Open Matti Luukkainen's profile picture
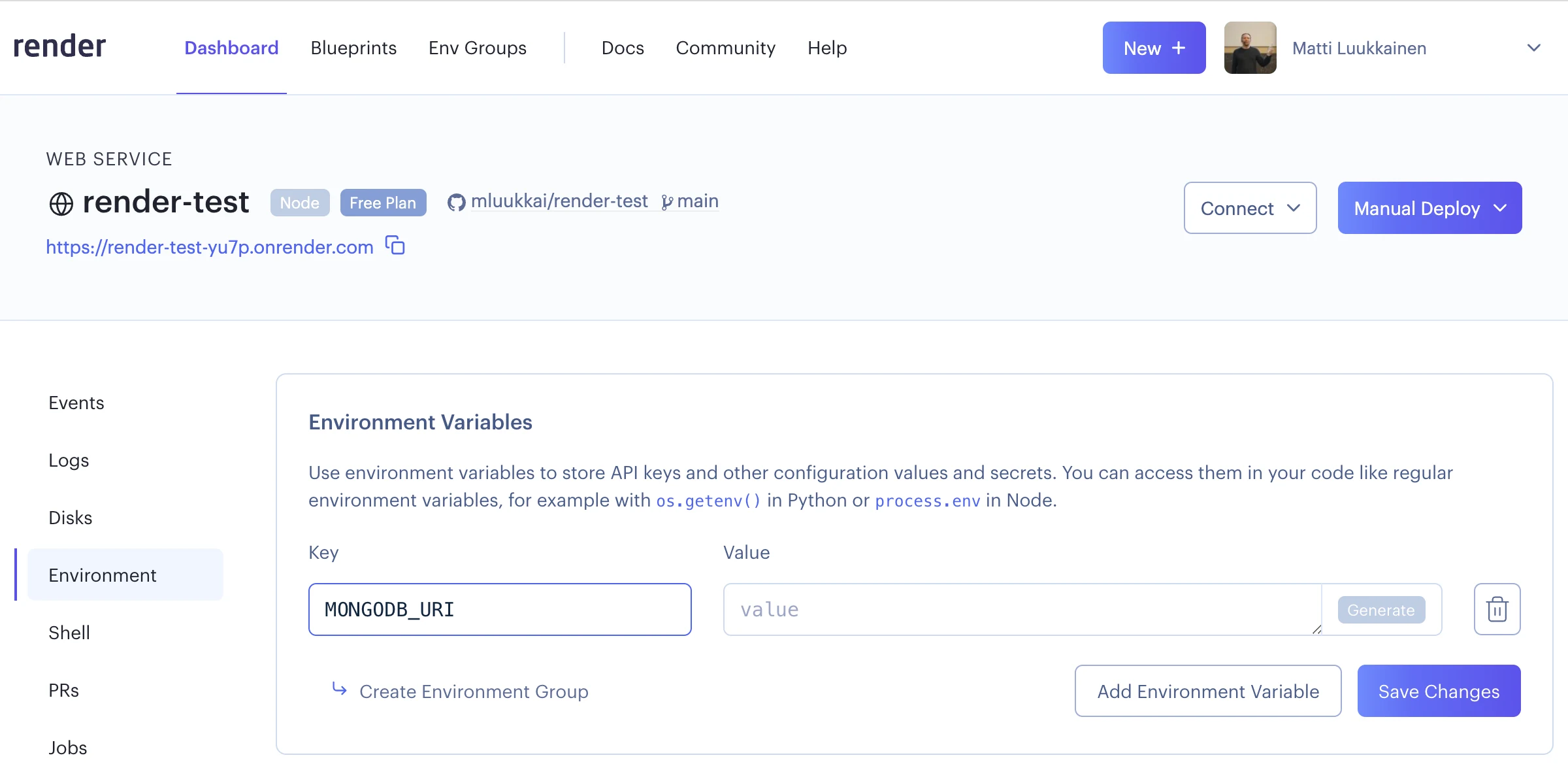This screenshot has height=766, width=1568. pyautogui.click(x=1250, y=48)
